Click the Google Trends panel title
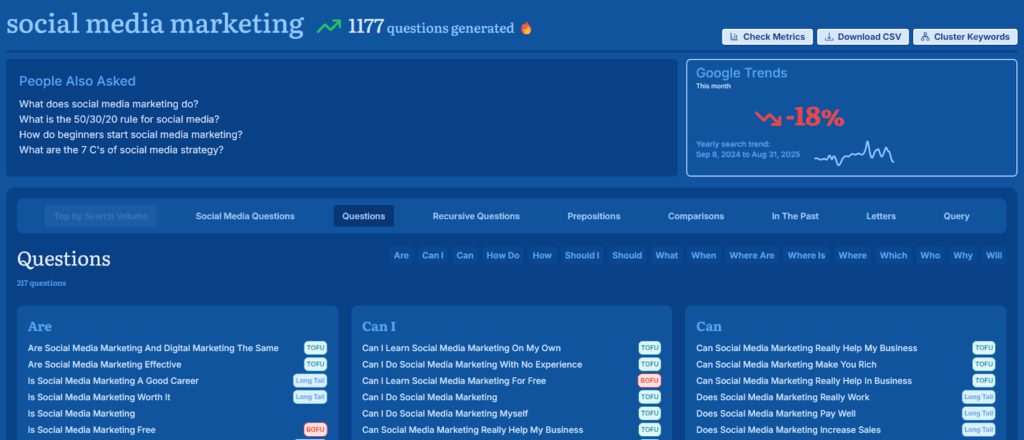 click(741, 73)
